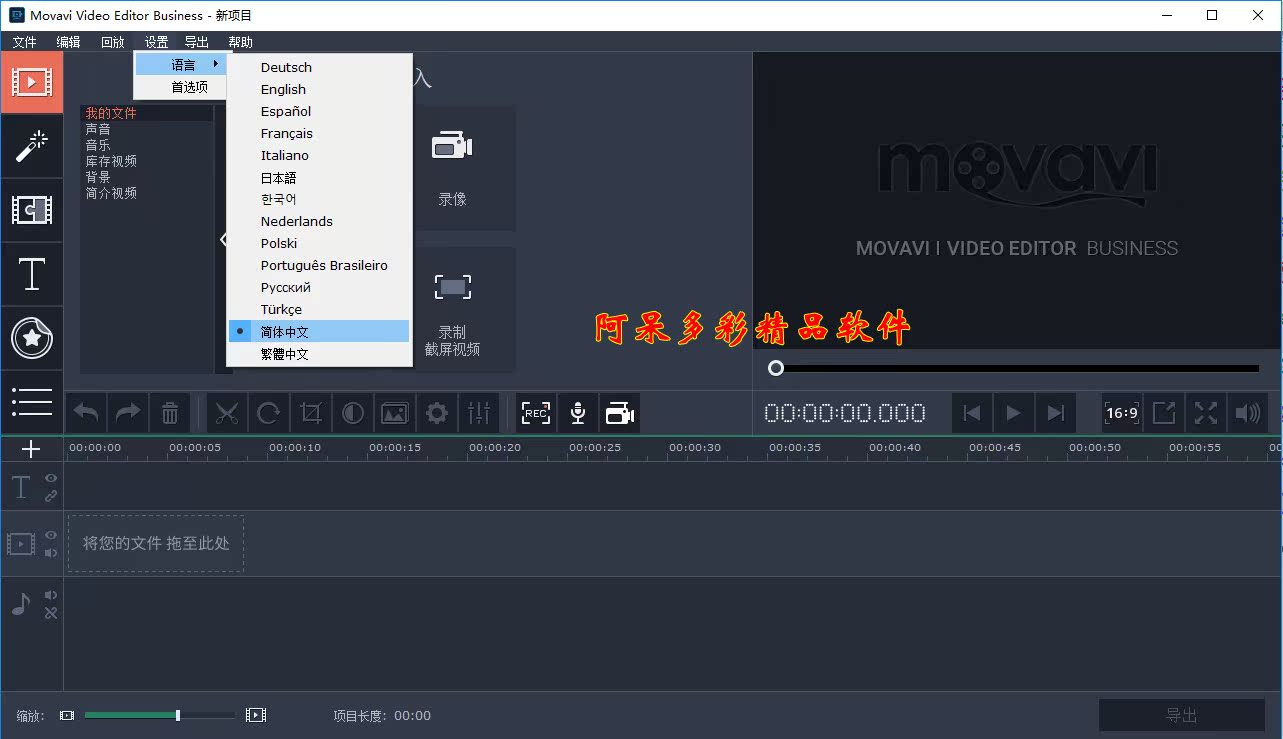Open the 帮助 menu

coord(240,42)
